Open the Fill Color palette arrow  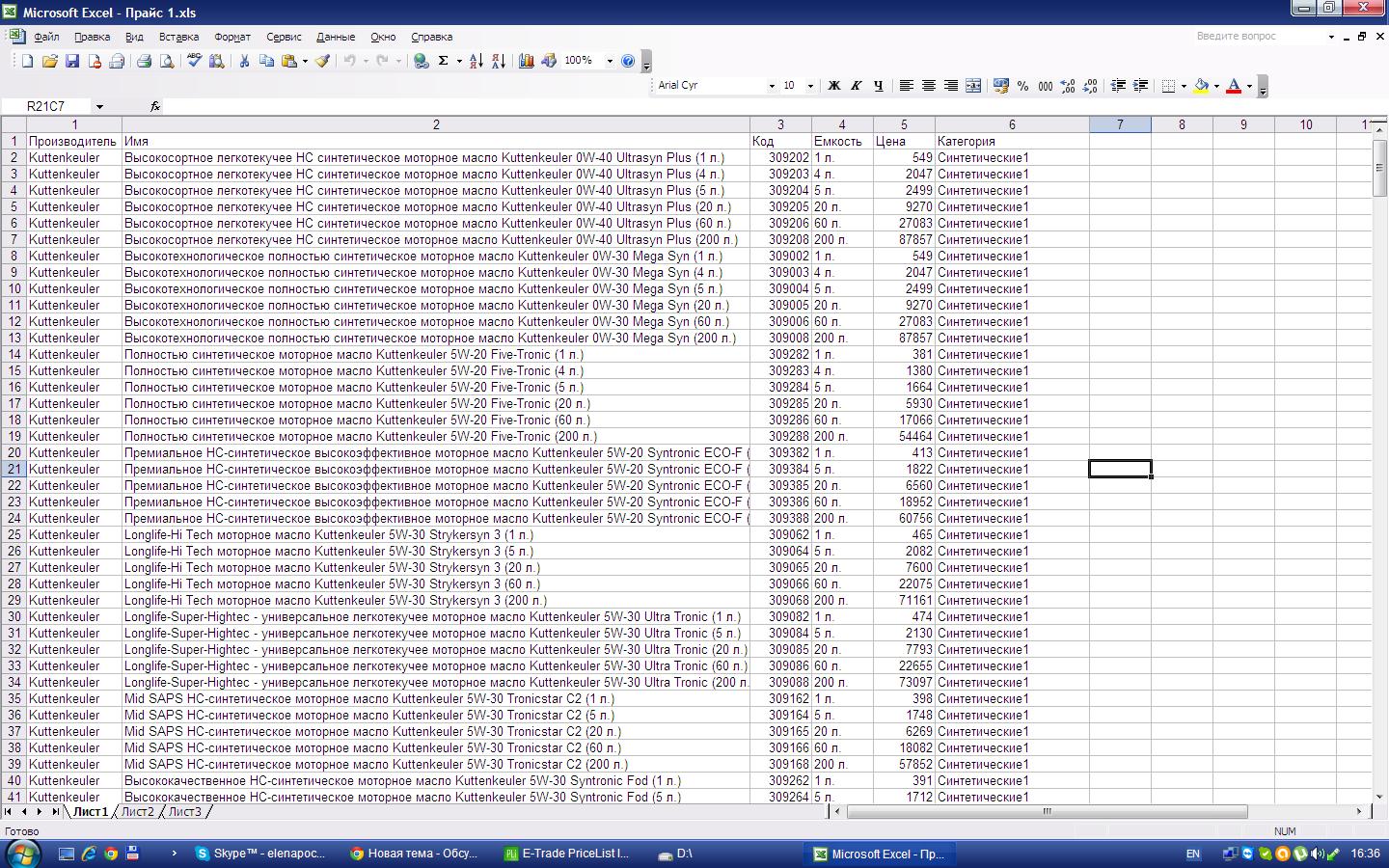pyautogui.click(x=1216, y=86)
